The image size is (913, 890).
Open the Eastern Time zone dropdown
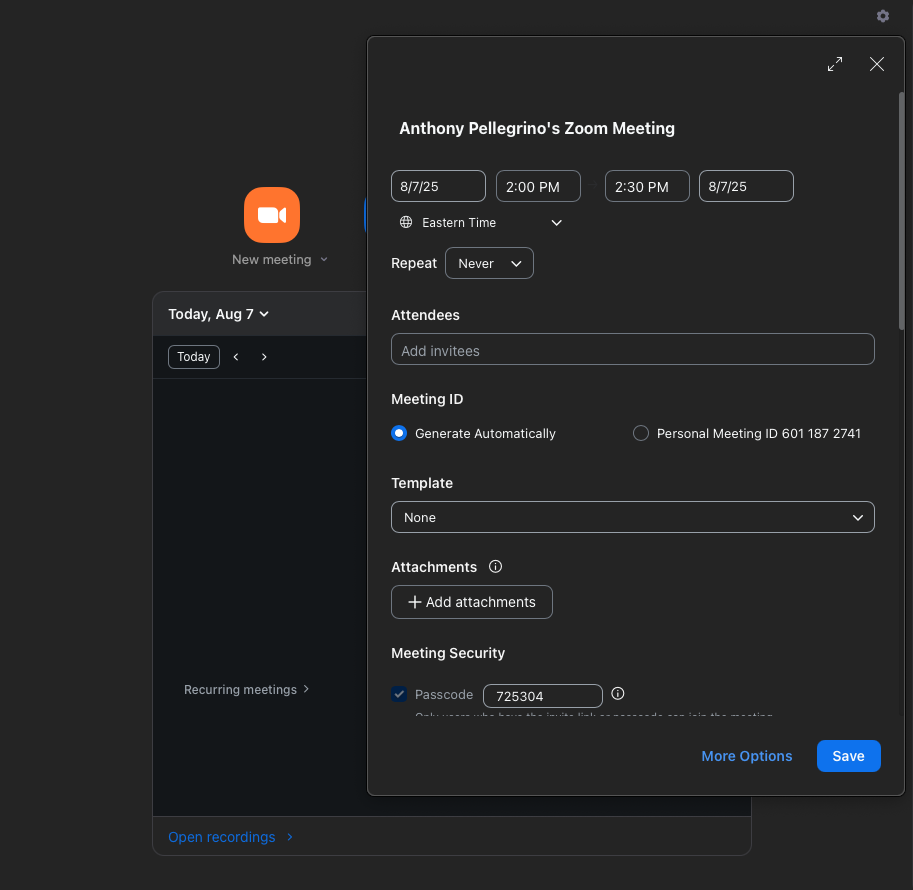tap(481, 222)
